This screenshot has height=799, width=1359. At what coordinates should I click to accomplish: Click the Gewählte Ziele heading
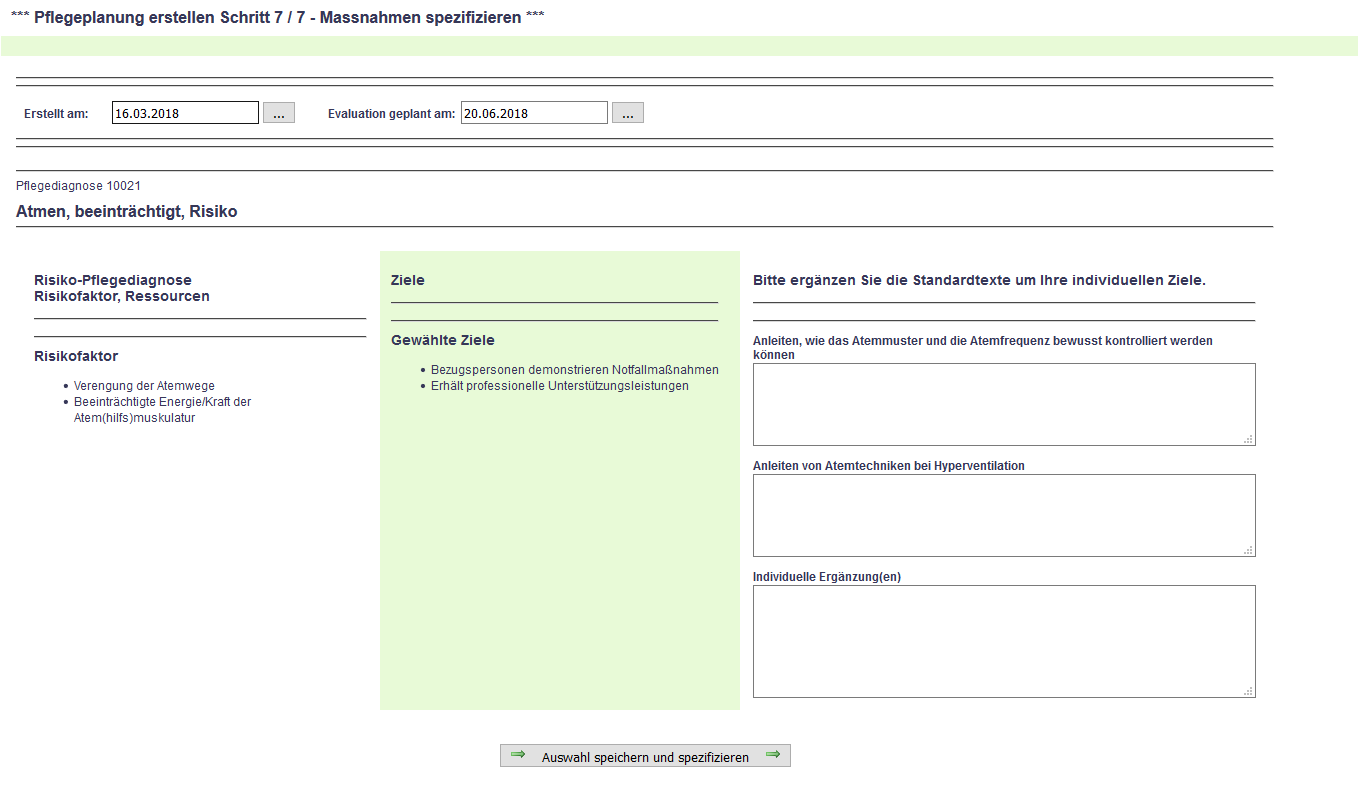442,340
